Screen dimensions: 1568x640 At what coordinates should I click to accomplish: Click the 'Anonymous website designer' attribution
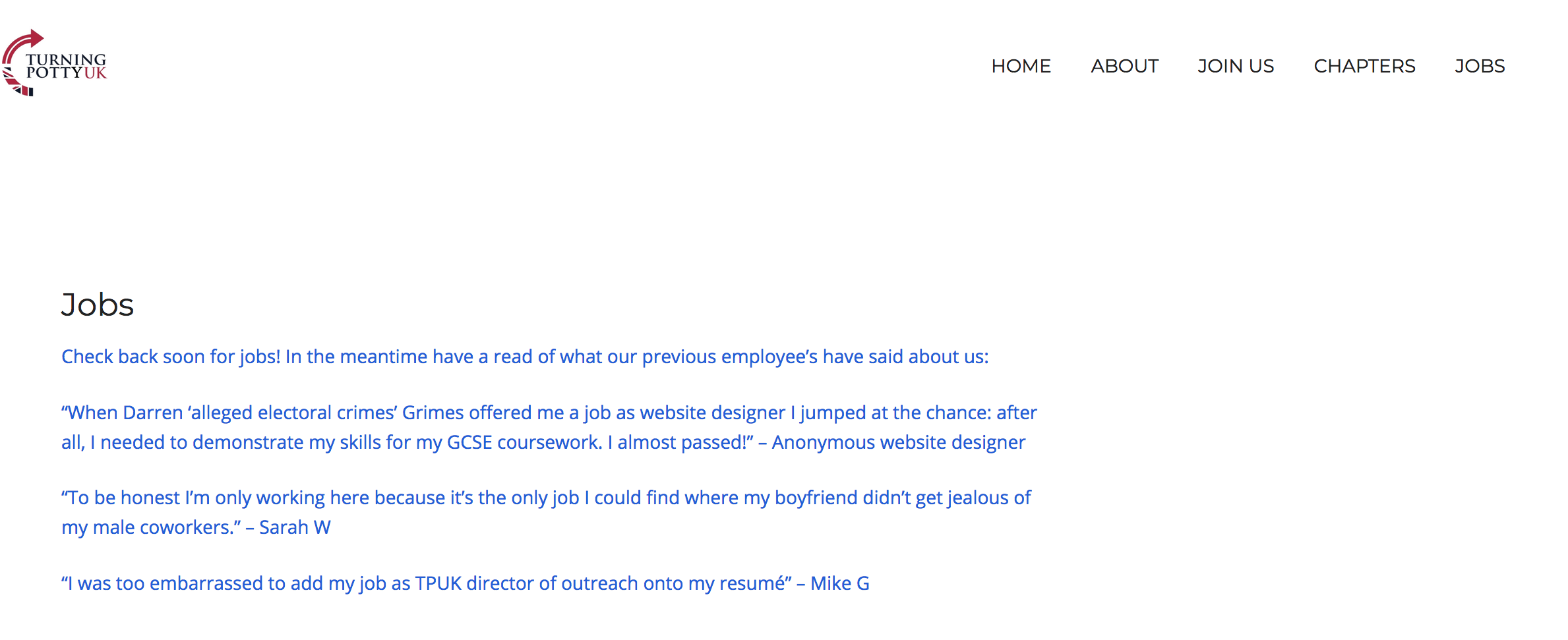click(x=899, y=442)
